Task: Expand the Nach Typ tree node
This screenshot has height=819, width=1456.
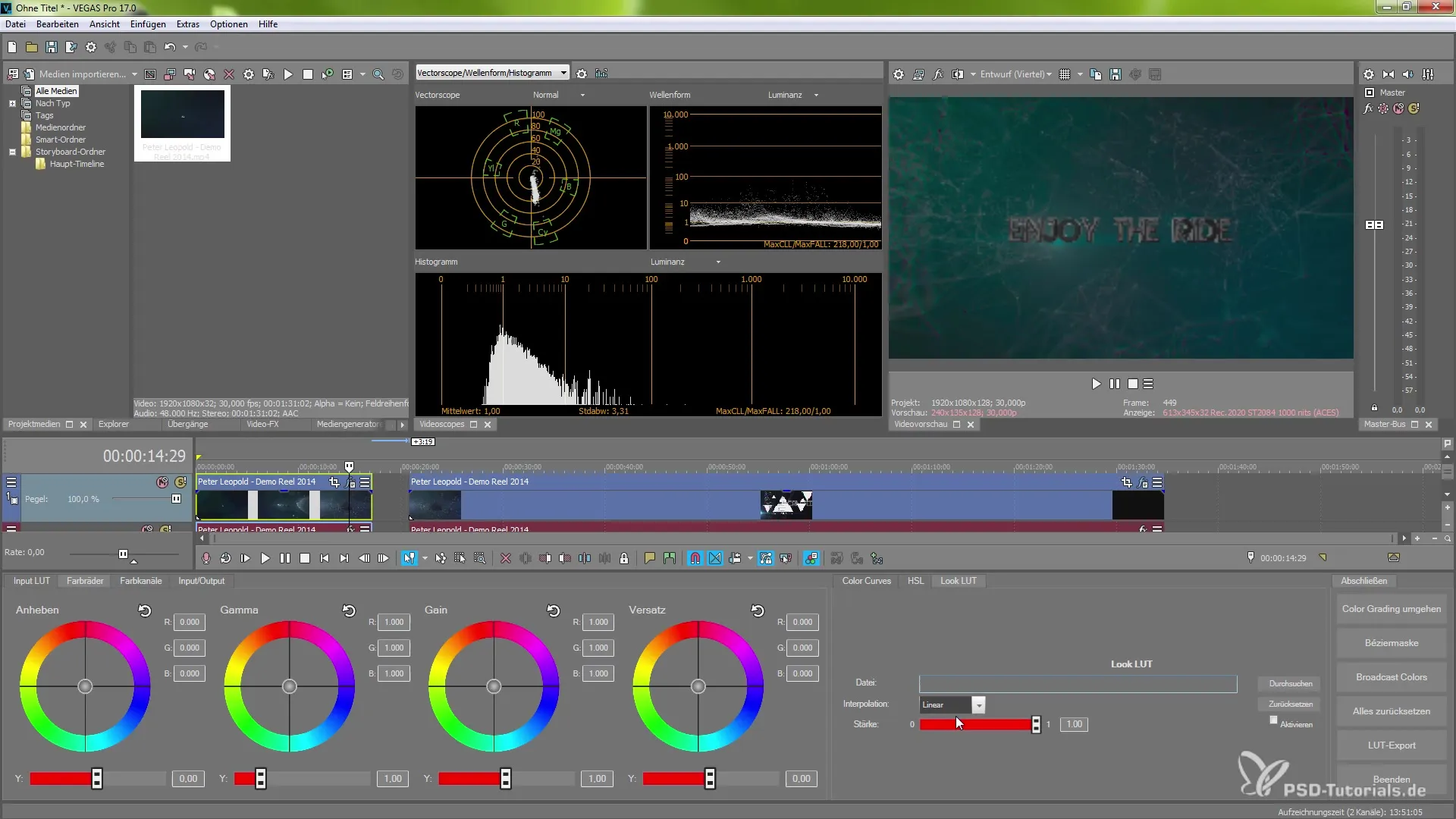Action: coord(12,104)
